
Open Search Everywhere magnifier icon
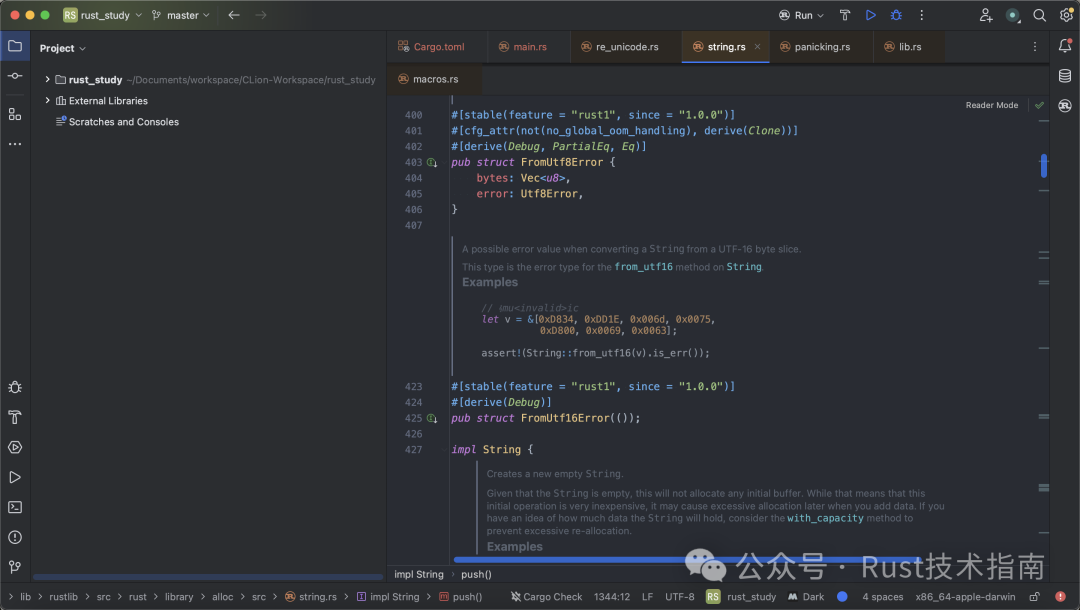1039,15
